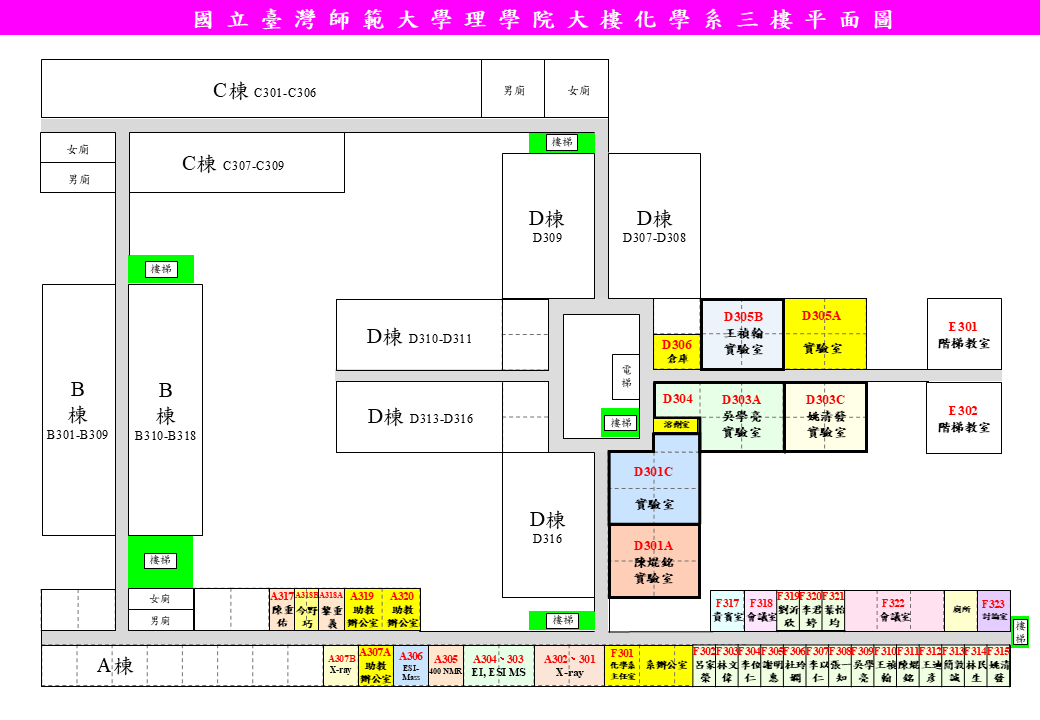This screenshot has width=1040, height=720.
Task: Click the F312 office label
Action: [x=931, y=666]
